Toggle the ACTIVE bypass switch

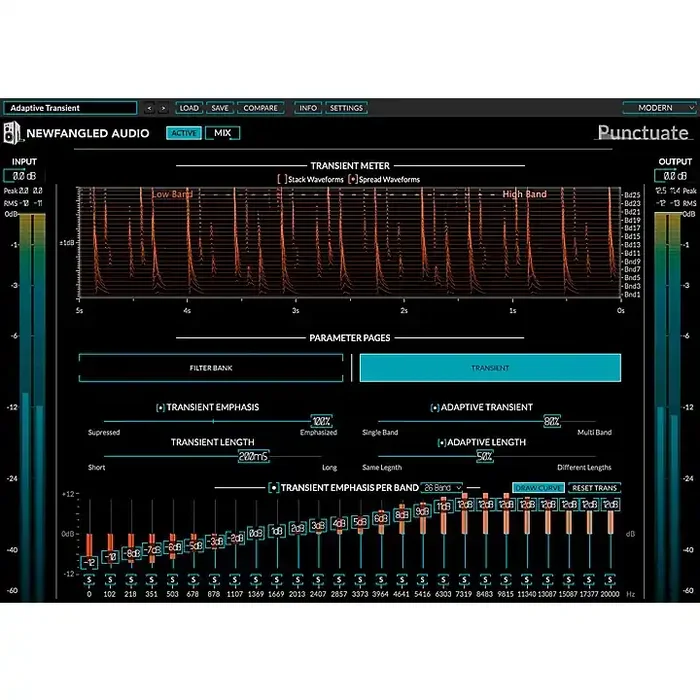pos(184,133)
